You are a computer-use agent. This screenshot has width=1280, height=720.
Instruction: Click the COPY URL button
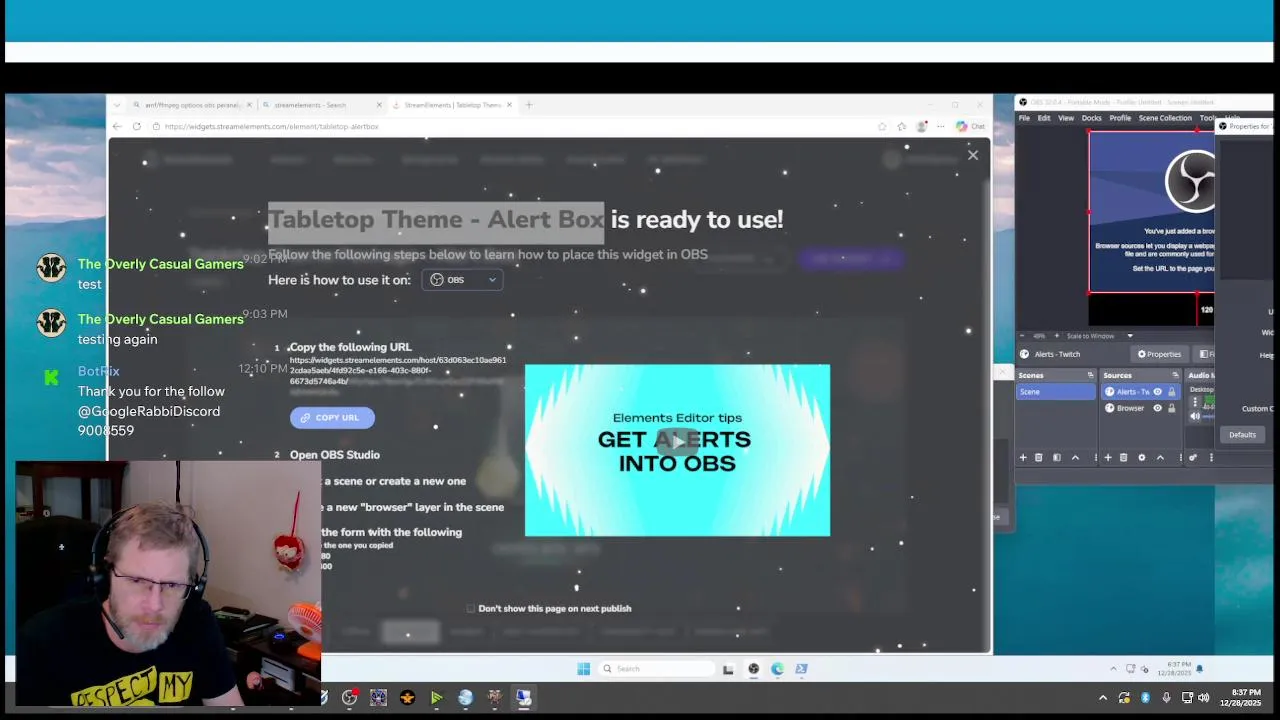(x=332, y=418)
